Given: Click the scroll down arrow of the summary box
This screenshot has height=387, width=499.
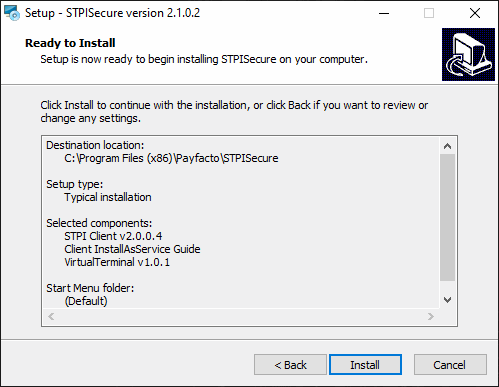Looking at the screenshot, I should point(448,300).
